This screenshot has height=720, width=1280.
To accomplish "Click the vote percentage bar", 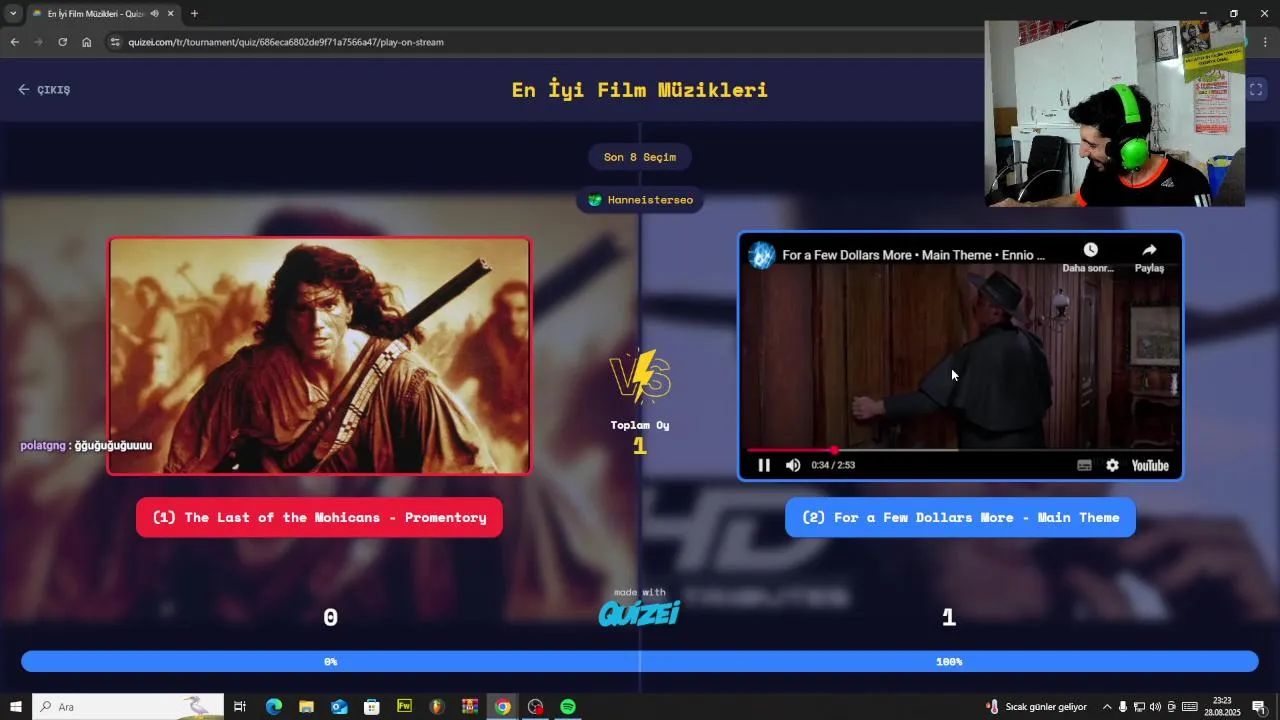I will pos(640,662).
